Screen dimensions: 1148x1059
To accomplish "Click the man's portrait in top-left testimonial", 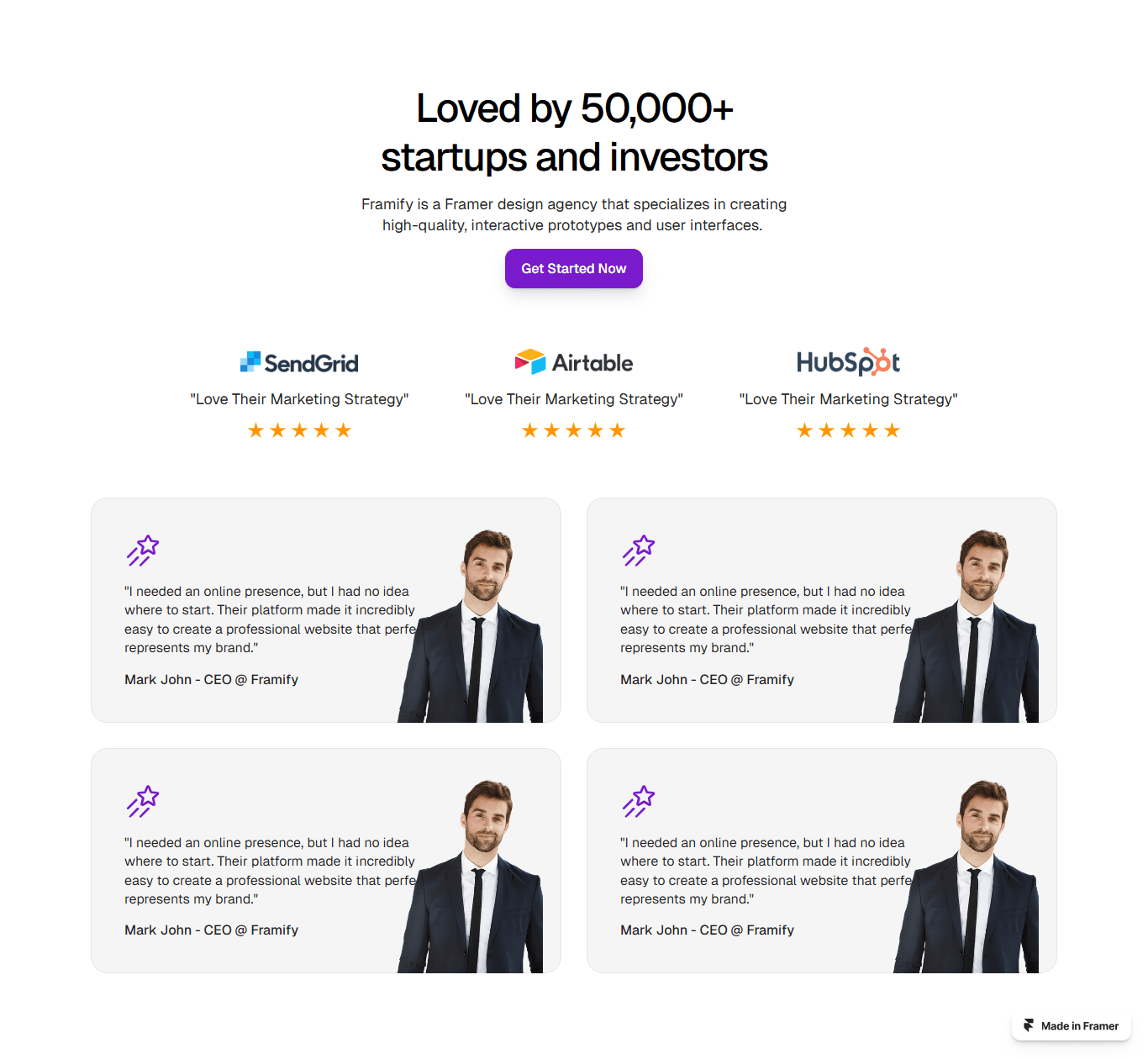I will click(x=471, y=626).
